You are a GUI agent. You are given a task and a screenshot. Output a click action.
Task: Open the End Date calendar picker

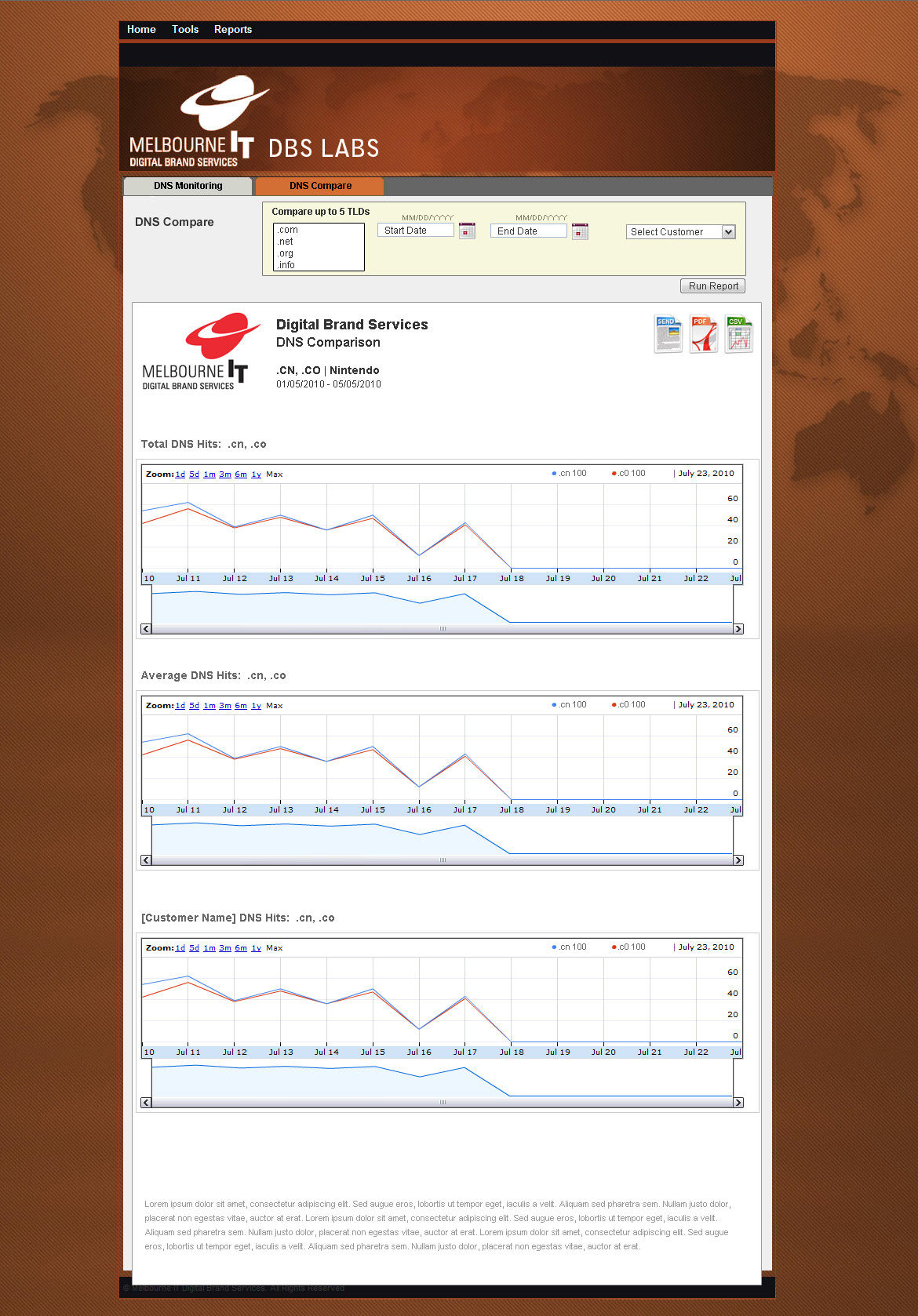(x=580, y=231)
